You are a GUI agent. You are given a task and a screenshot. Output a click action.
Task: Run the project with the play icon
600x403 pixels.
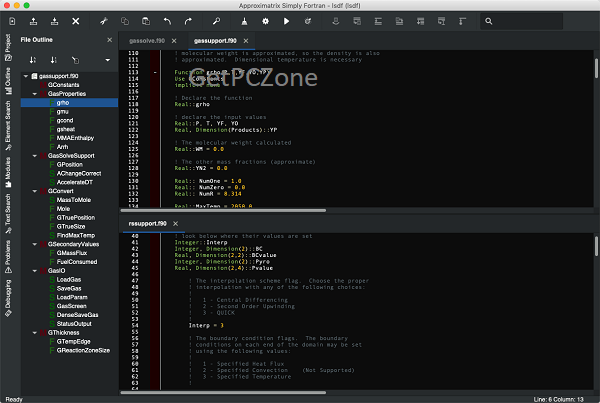[x=288, y=20]
